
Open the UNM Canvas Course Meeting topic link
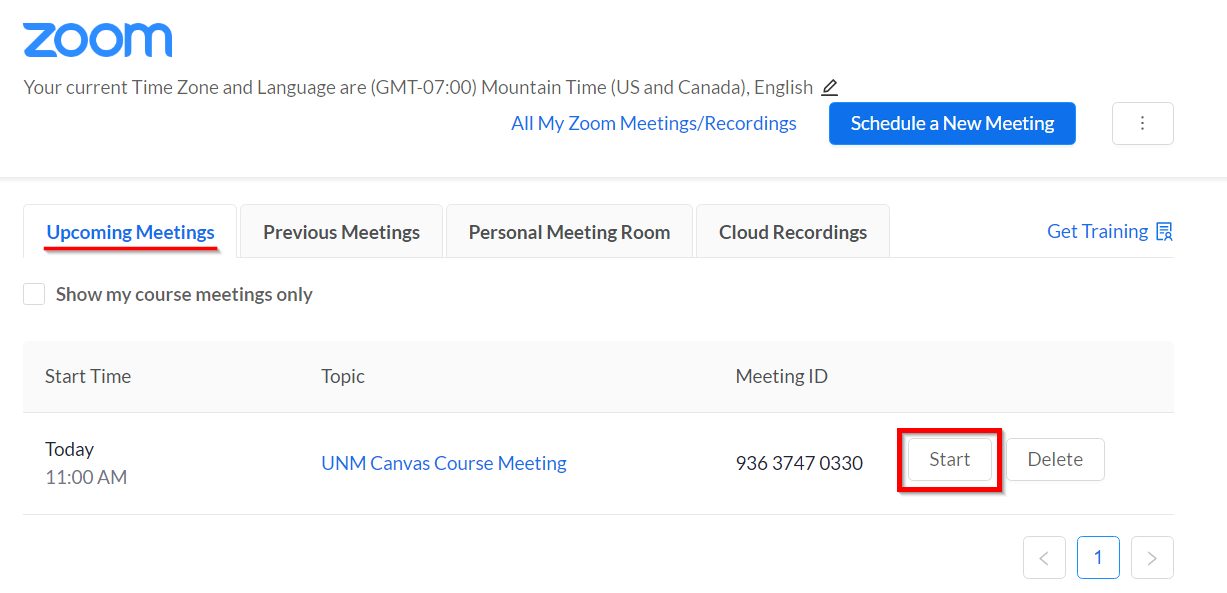point(443,463)
